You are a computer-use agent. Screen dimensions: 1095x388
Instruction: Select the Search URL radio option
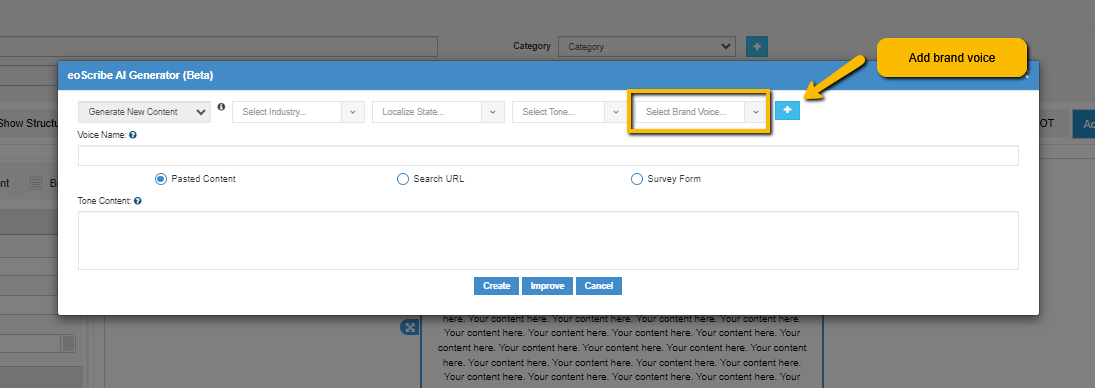coord(402,179)
